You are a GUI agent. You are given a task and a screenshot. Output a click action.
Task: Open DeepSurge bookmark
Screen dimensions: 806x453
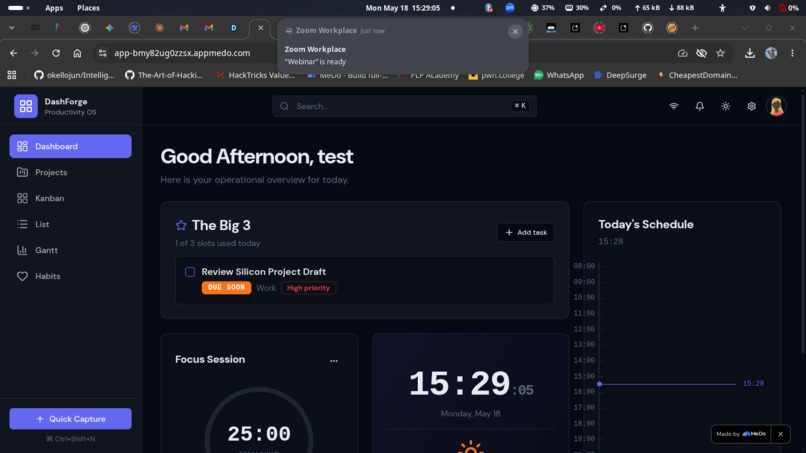(620, 75)
